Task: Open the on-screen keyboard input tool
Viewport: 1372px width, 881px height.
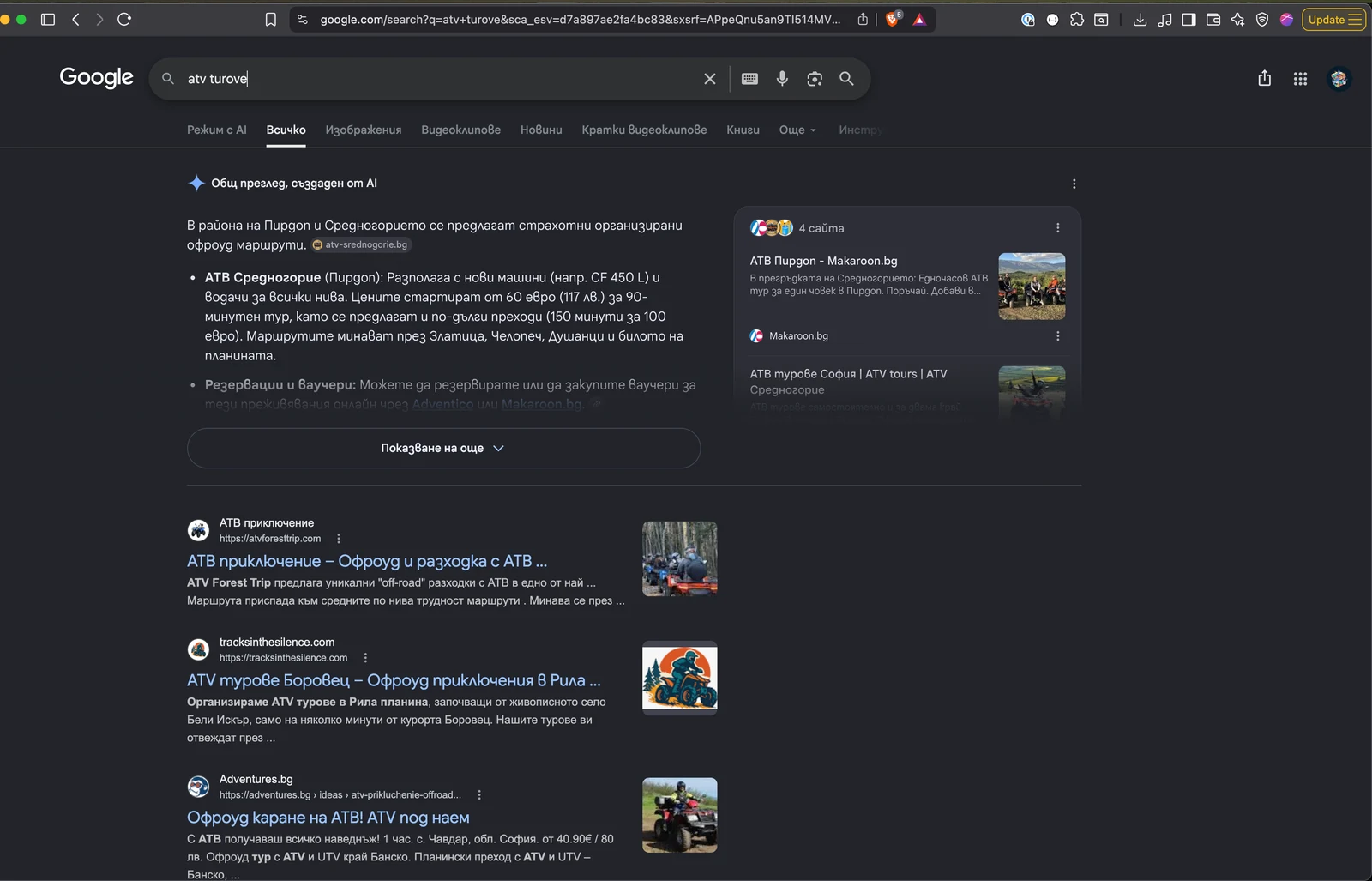Action: tap(749, 78)
